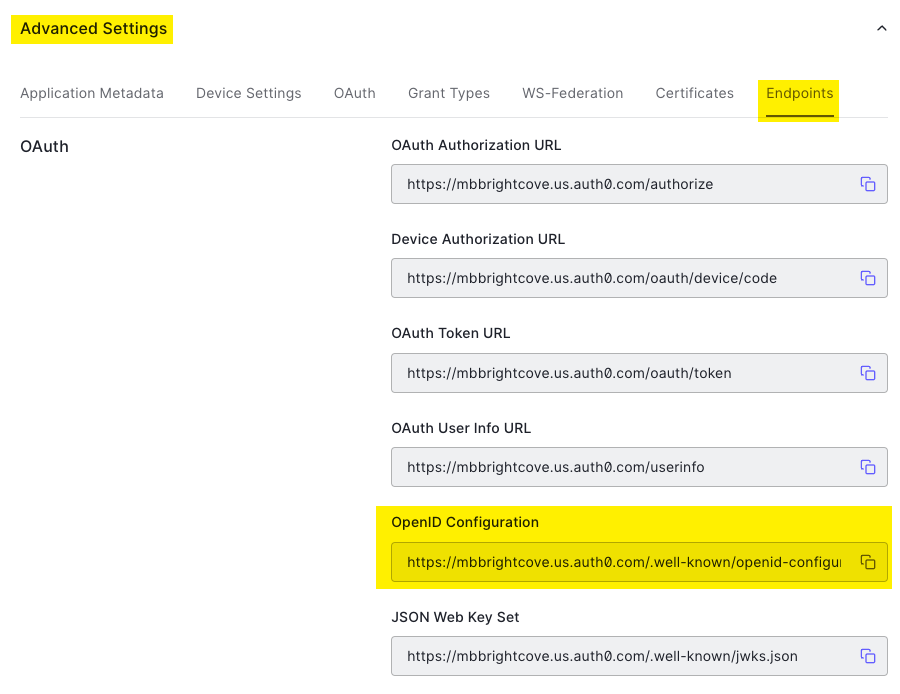This screenshot has height=694, width=900.
Task: Click the OAuth Authorization URL field
Action: [620, 184]
